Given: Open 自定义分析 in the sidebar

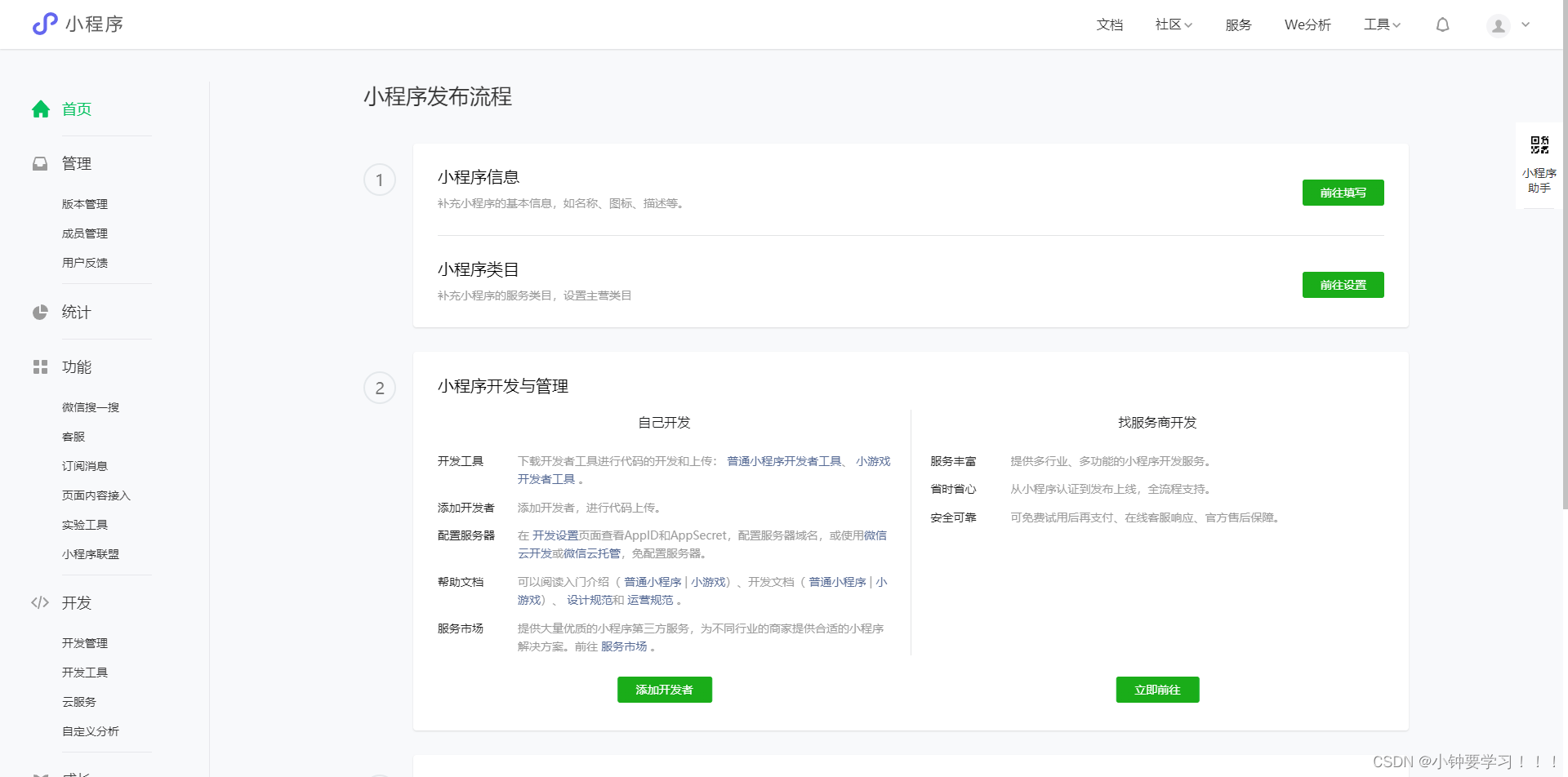Looking at the screenshot, I should click(91, 731).
